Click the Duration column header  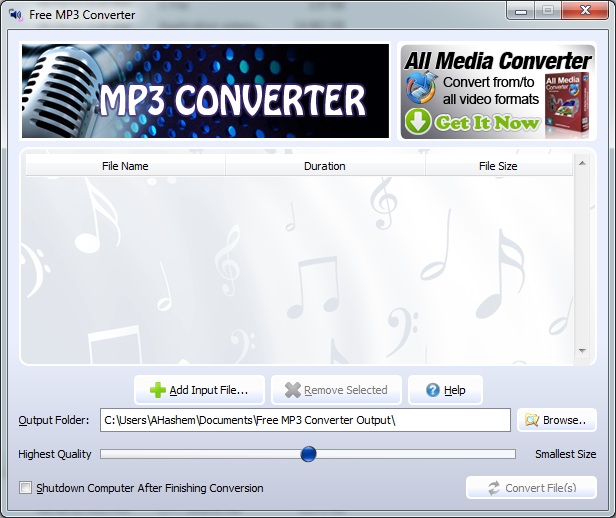[325, 166]
